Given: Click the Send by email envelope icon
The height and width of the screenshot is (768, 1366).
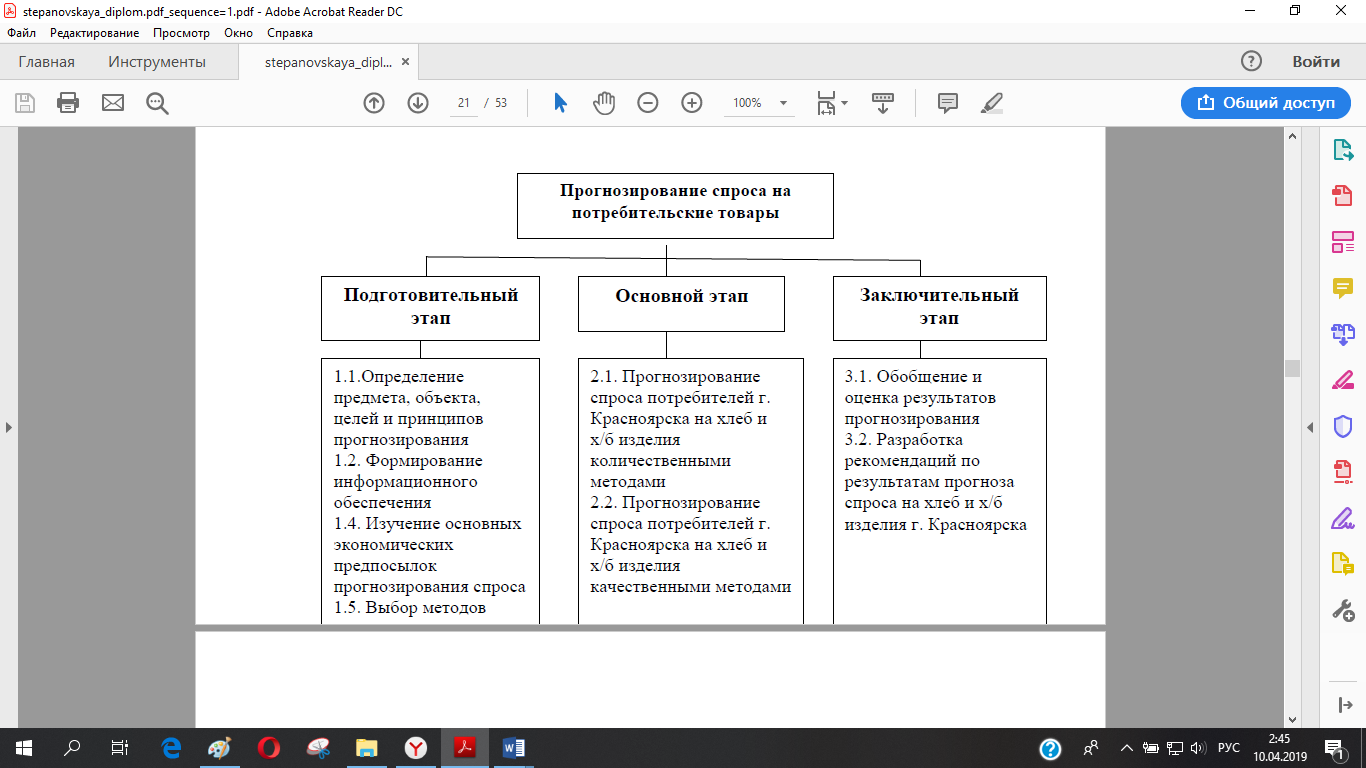Looking at the screenshot, I should 113,103.
